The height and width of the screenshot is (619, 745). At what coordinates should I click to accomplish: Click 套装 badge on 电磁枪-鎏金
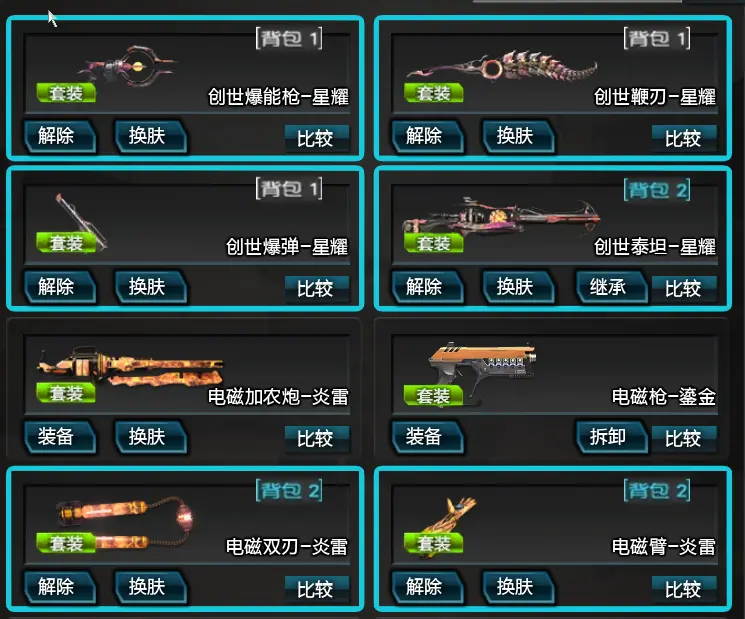tap(433, 395)
